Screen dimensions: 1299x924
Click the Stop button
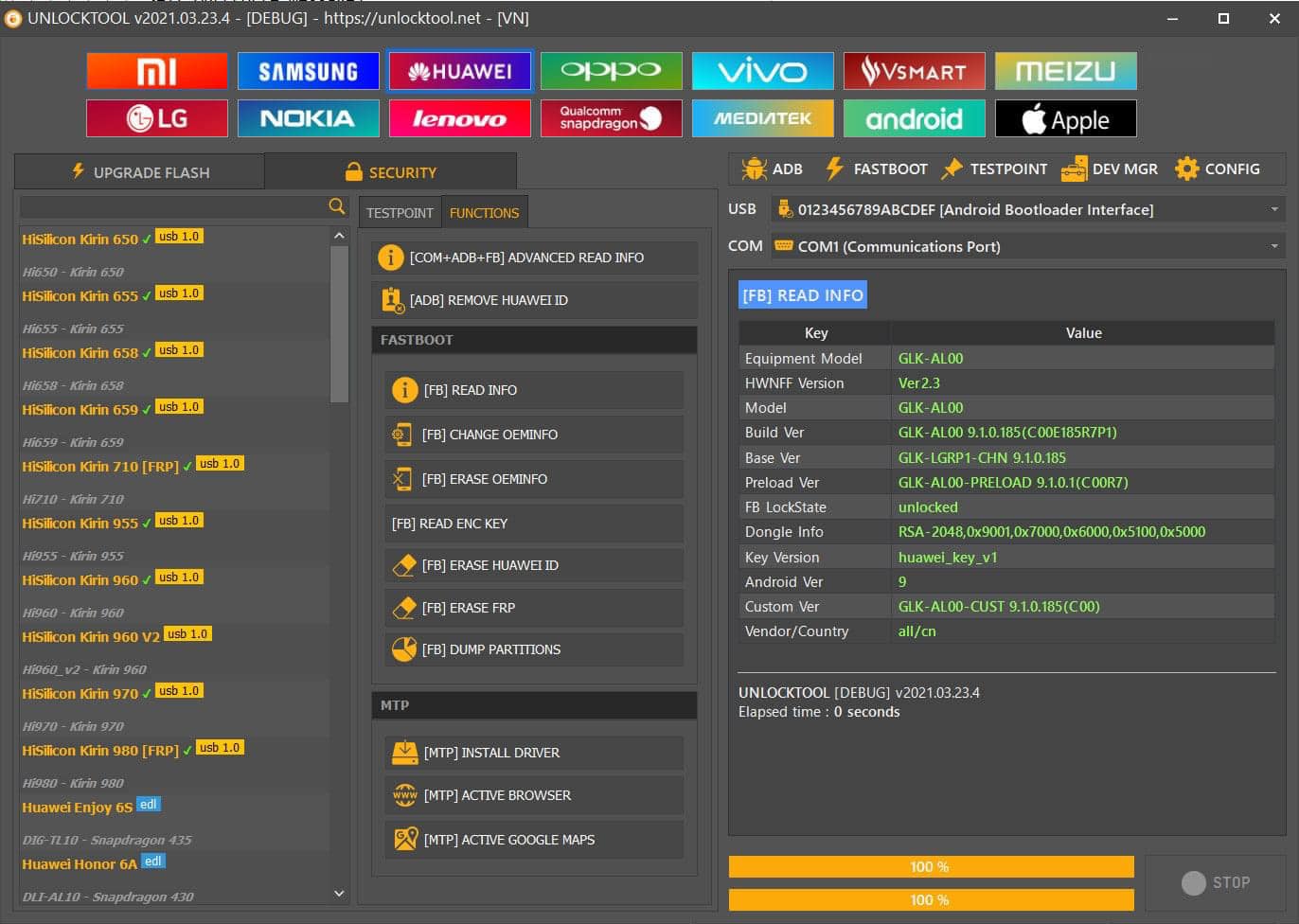point(1216,882)
